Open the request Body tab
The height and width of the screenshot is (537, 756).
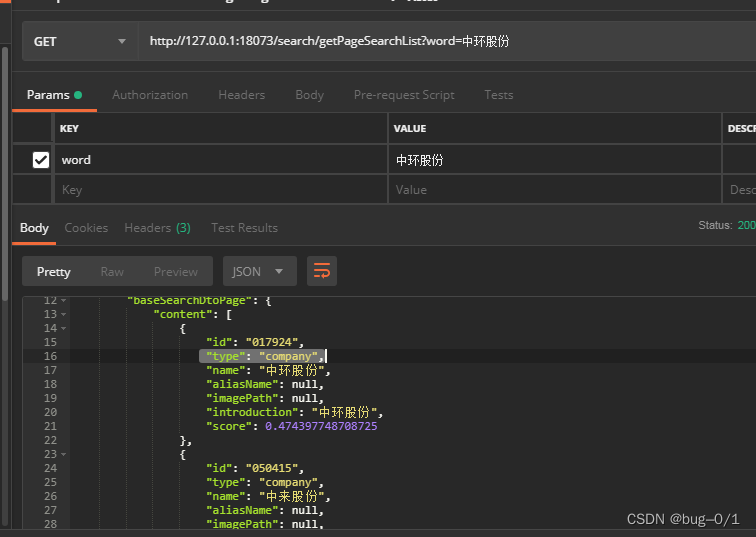309,95
